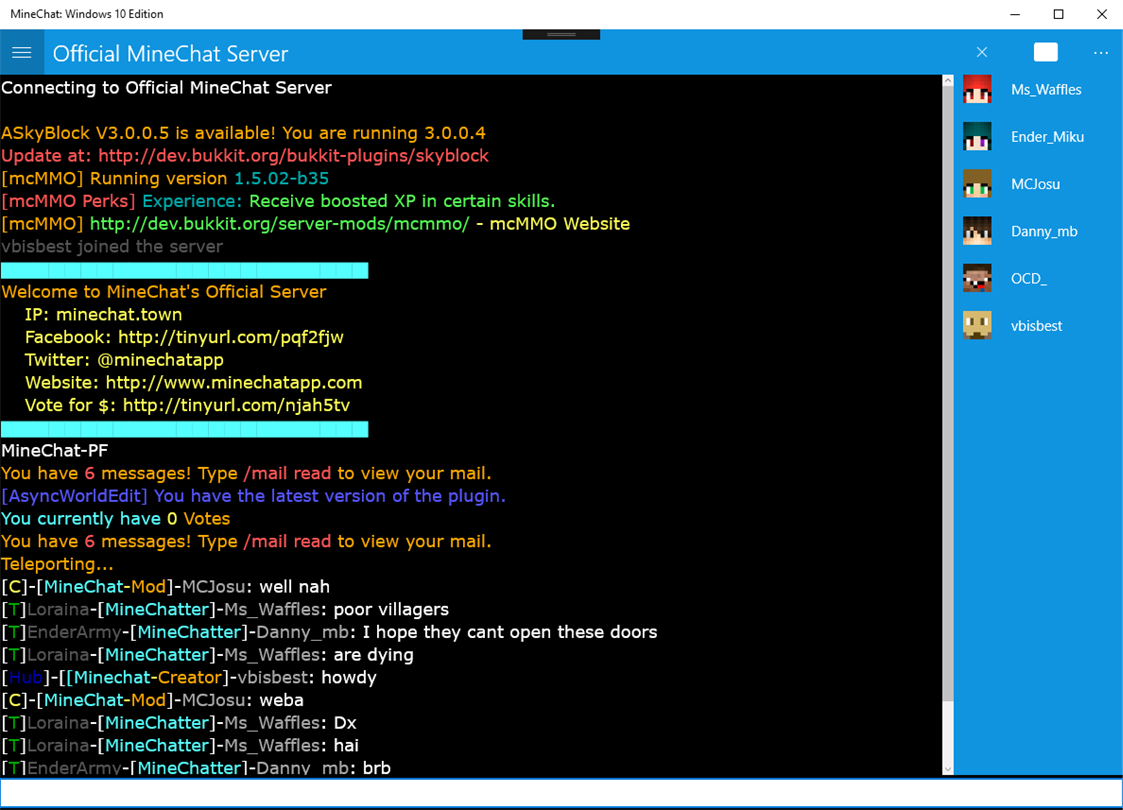Open the Vote tinyurl njah5tv link
This screenshot has width=1123, height=810.
tap(236, 405)
